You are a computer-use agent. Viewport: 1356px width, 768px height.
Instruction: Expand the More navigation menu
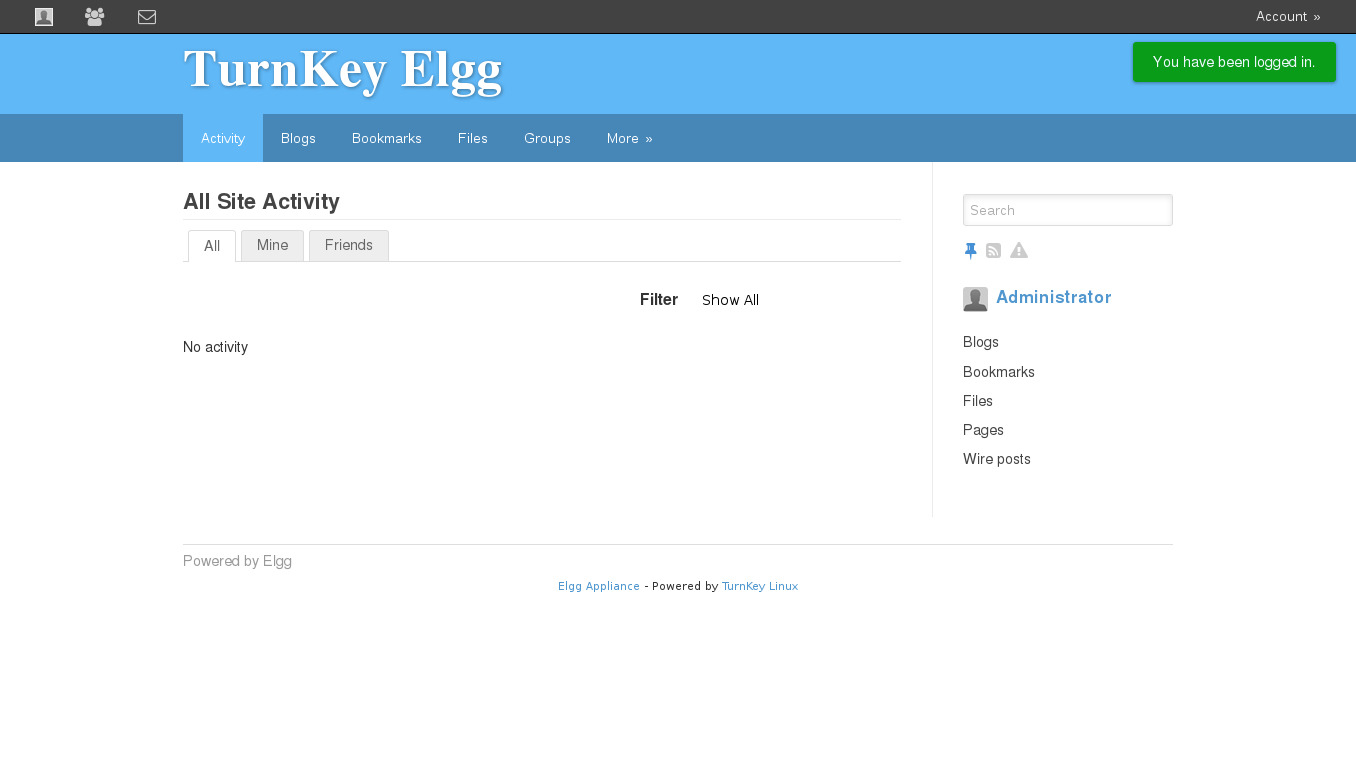click(x=629, y=139)
